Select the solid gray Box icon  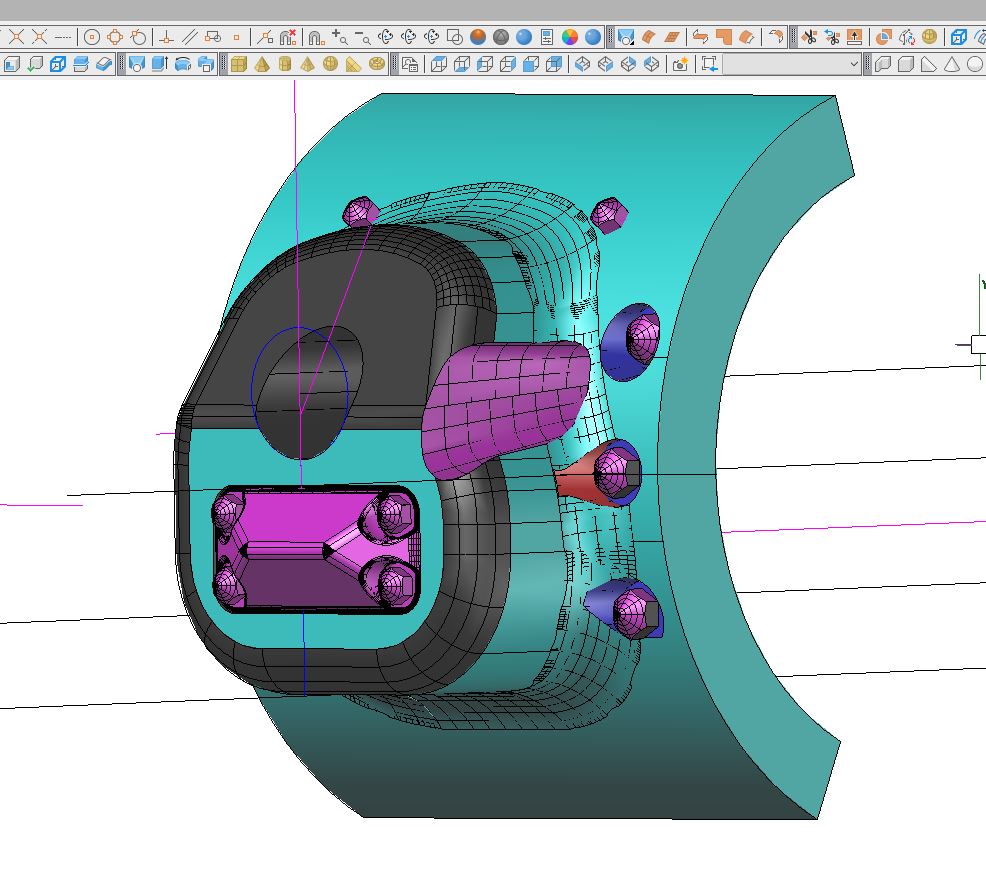(x=906, y=64)
